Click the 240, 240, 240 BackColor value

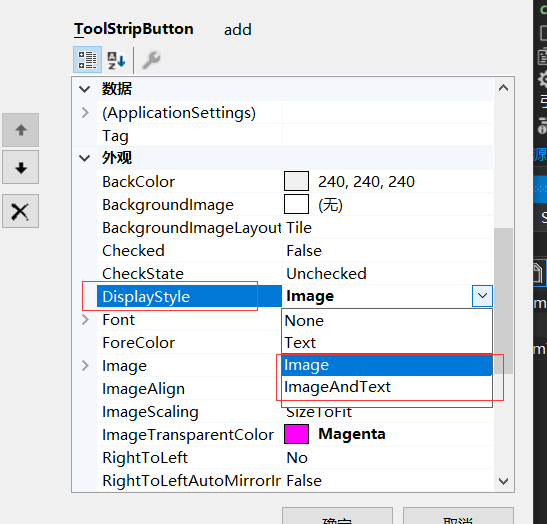click(366, 182)
